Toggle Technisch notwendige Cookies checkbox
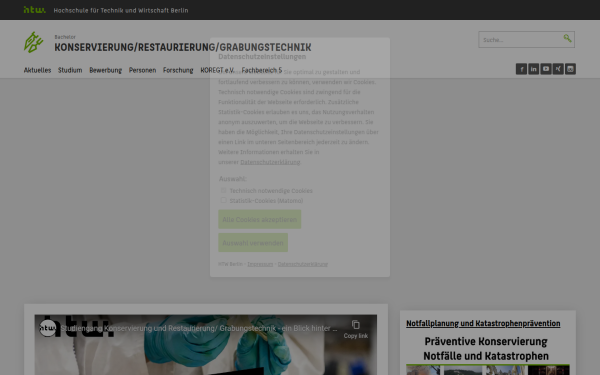Screen dimensions: 600x375 [223, 190]
